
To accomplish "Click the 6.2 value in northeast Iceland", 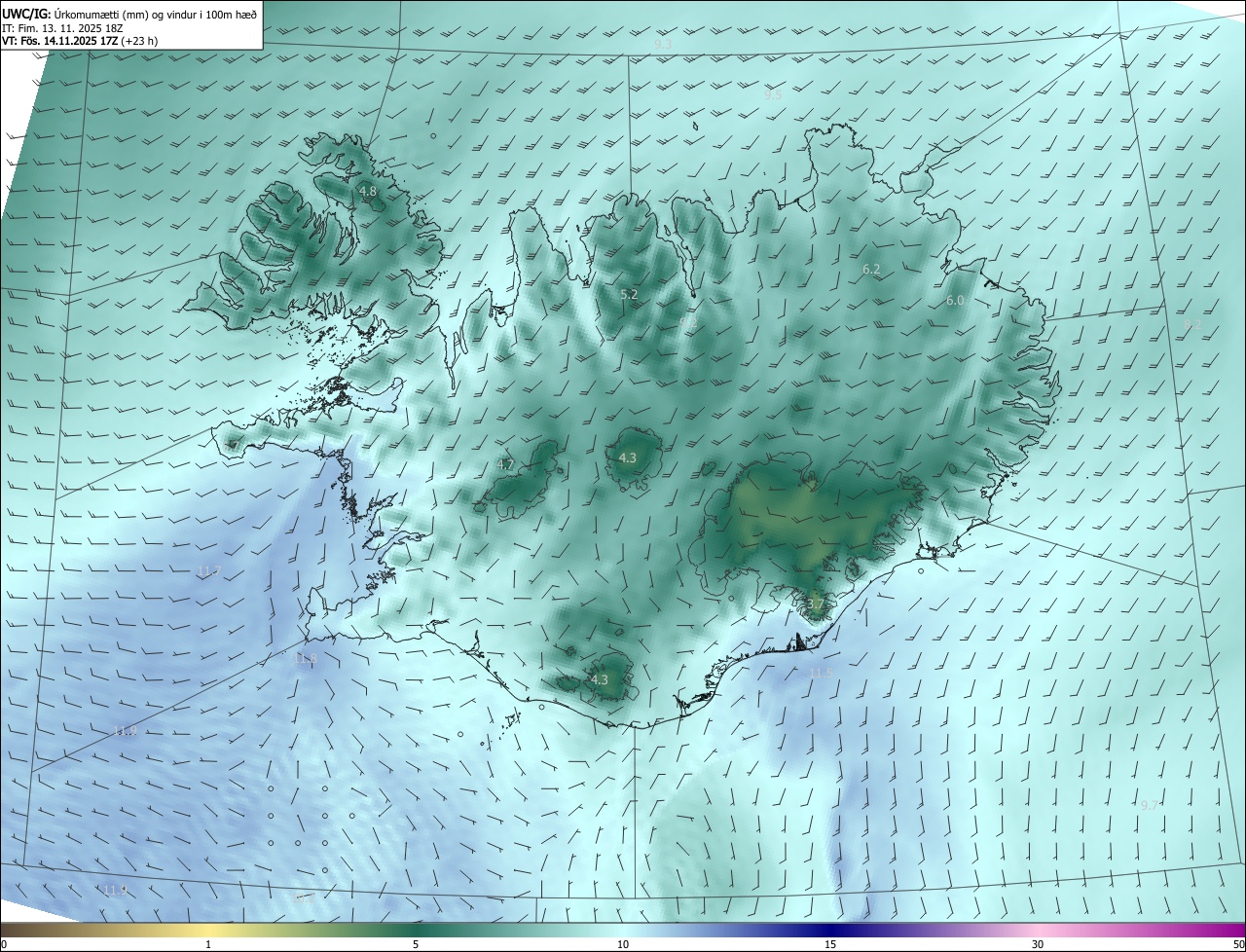I will coord(871,269).
